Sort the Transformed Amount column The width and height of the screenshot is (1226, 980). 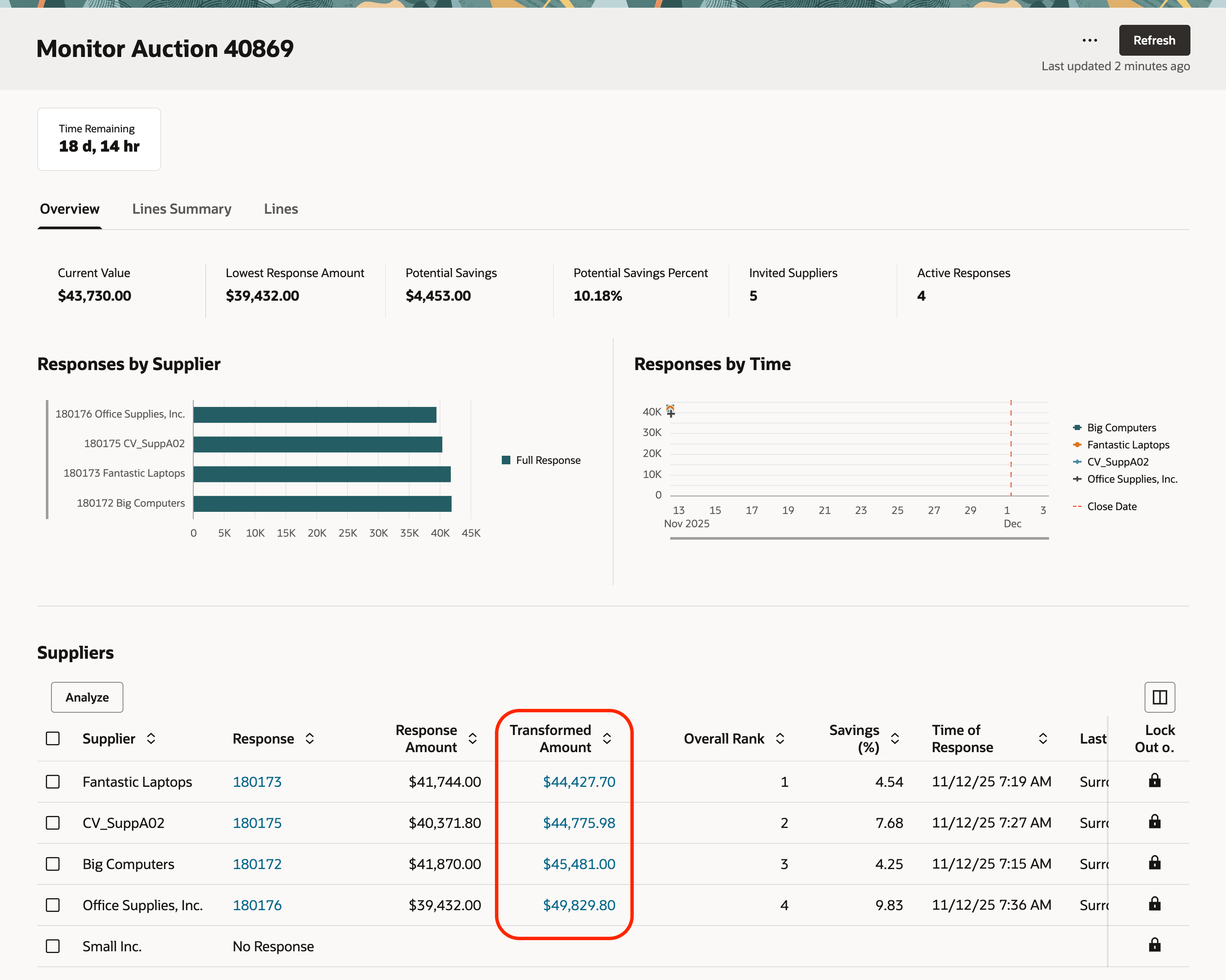pyautogui.click(x=607, y=738)
